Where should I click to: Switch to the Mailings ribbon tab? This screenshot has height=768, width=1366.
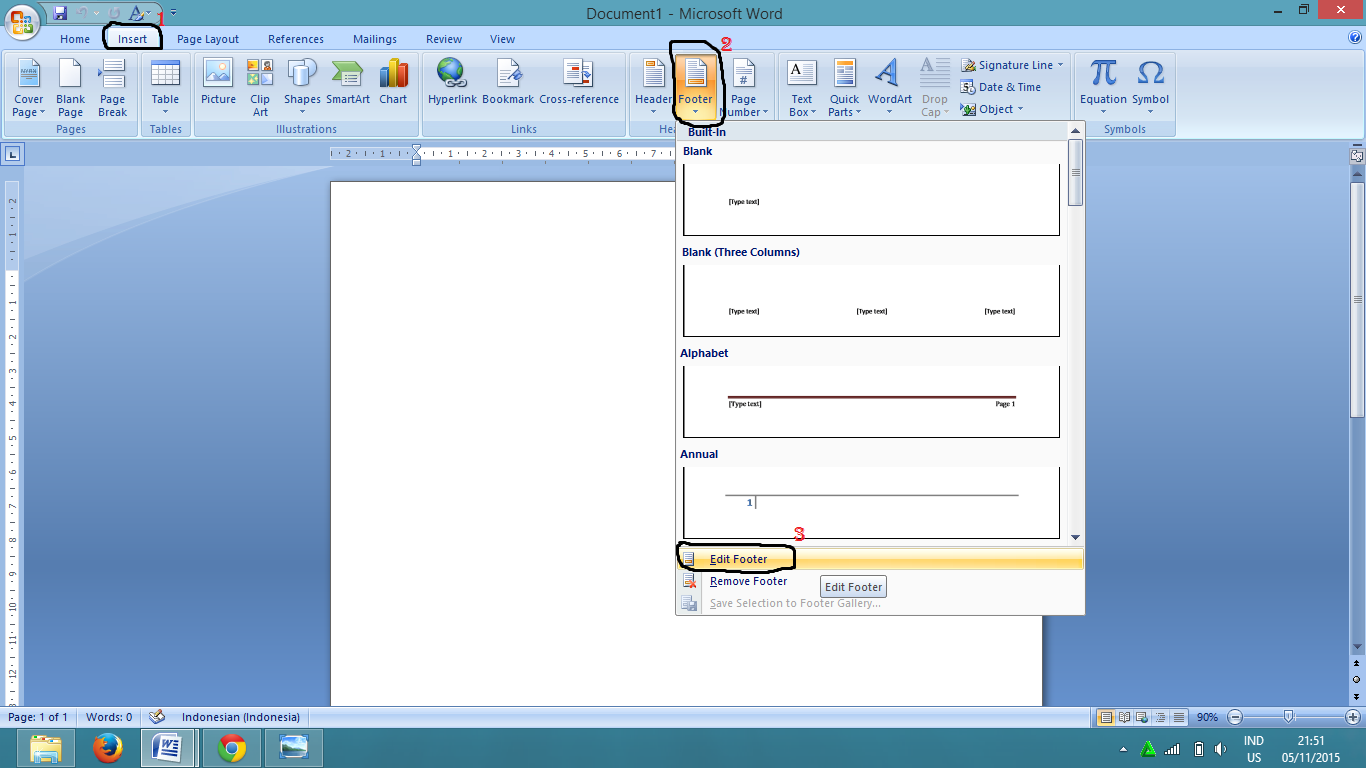tap(375, 39)
